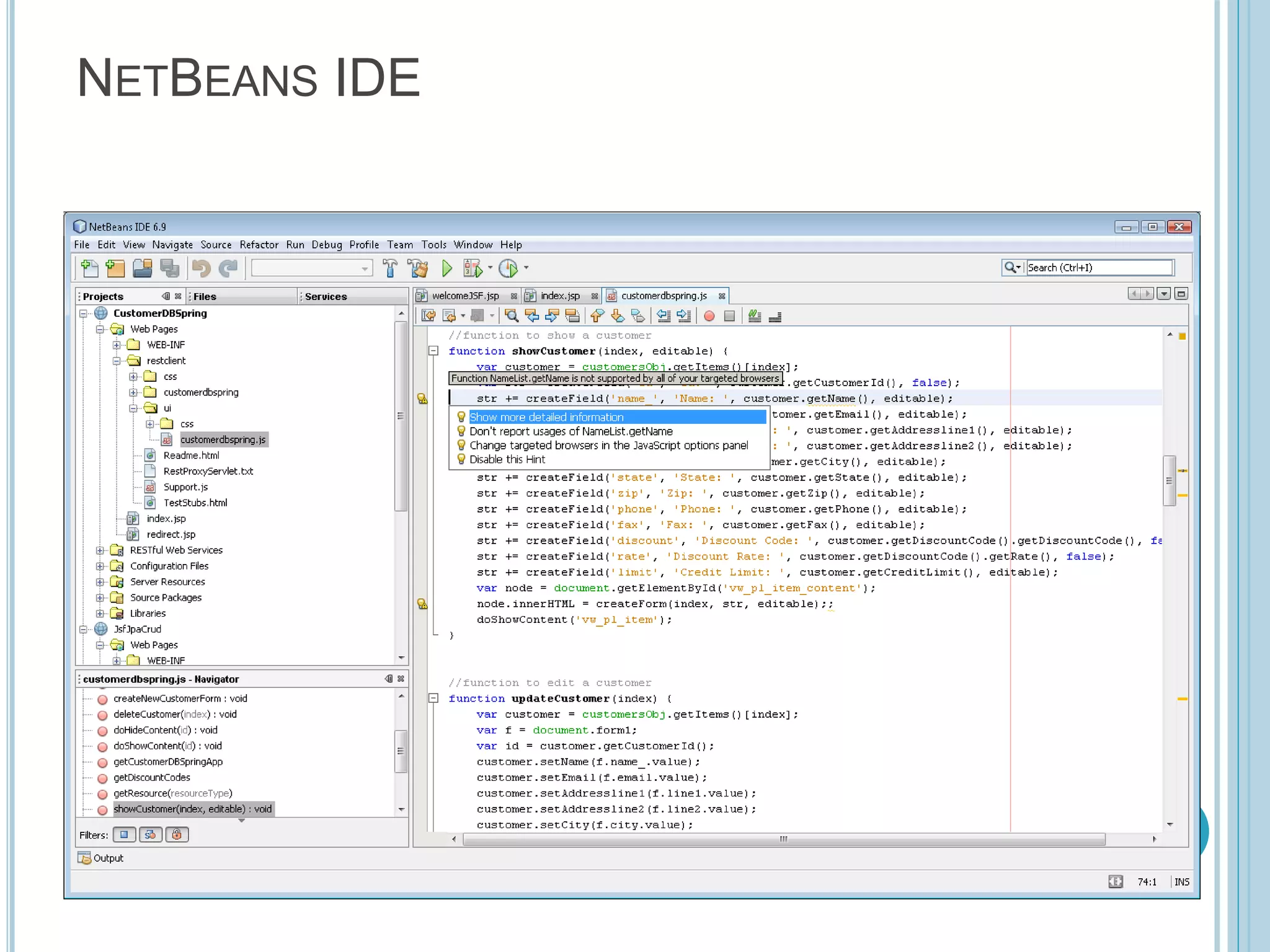Collapse the CustomerDBSpring project node
The image size is (1270, 952).
click(x=83, y=314)
